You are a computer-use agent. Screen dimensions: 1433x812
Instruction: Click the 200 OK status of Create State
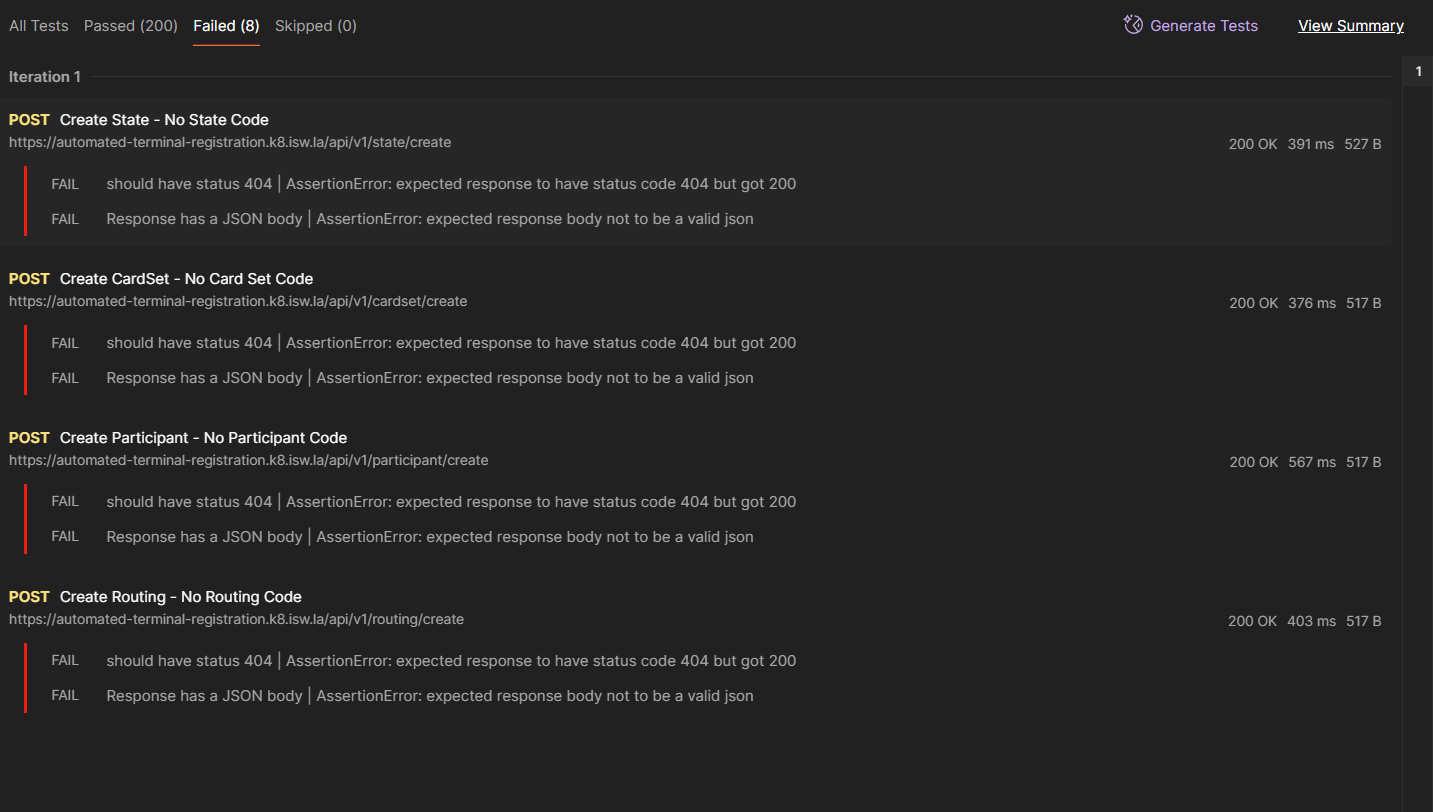[1253, 144]
